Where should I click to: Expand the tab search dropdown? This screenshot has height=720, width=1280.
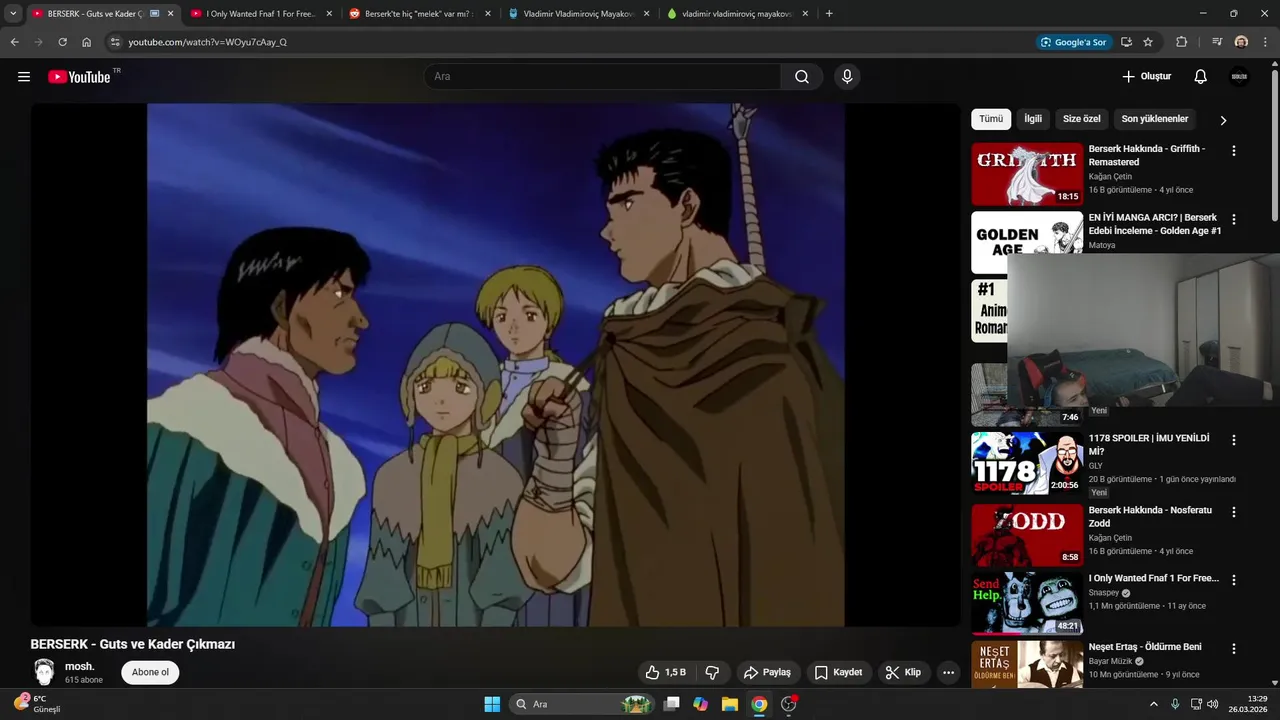coord(13,14)
